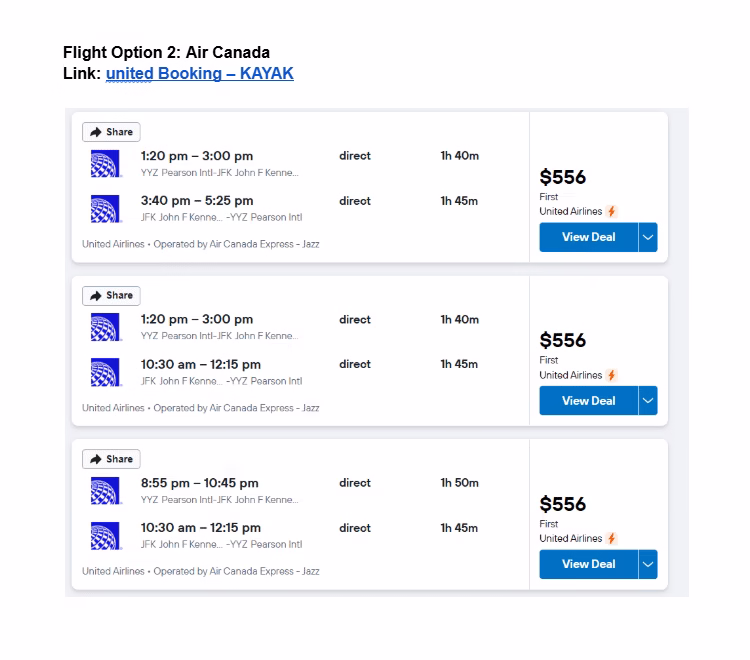Click lightning bolt icon in second price panel
Image resolution: width=750 pixels, height=660 pixels.
[x=611, y=375]
